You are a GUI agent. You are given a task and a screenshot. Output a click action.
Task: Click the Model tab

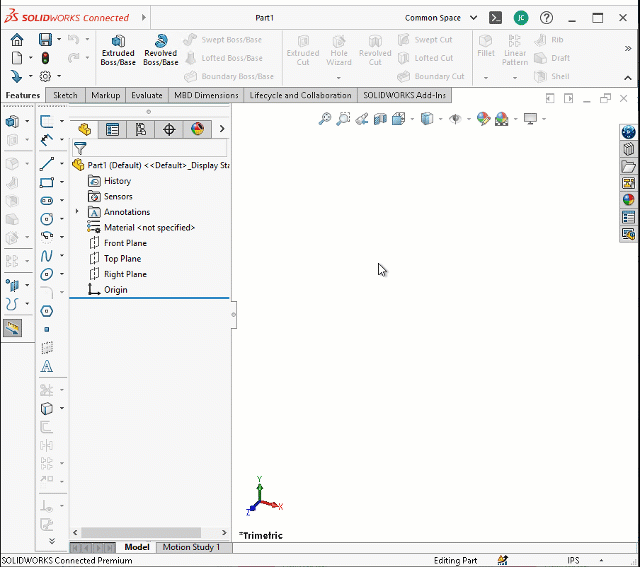click(137, 547)
